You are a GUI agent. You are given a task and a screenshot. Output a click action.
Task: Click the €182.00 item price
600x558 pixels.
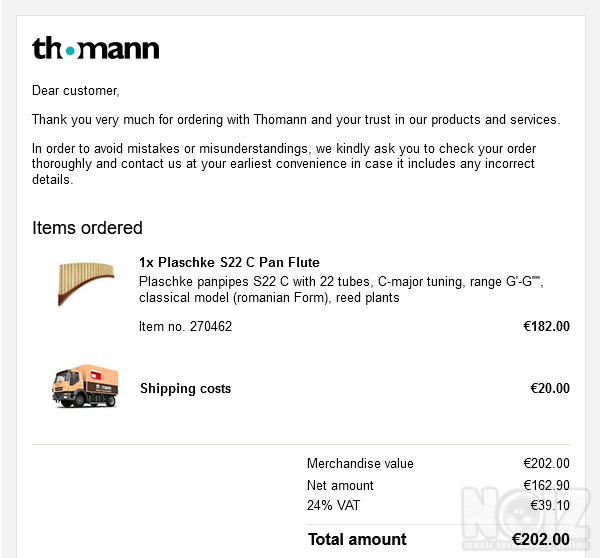[546, 326]
